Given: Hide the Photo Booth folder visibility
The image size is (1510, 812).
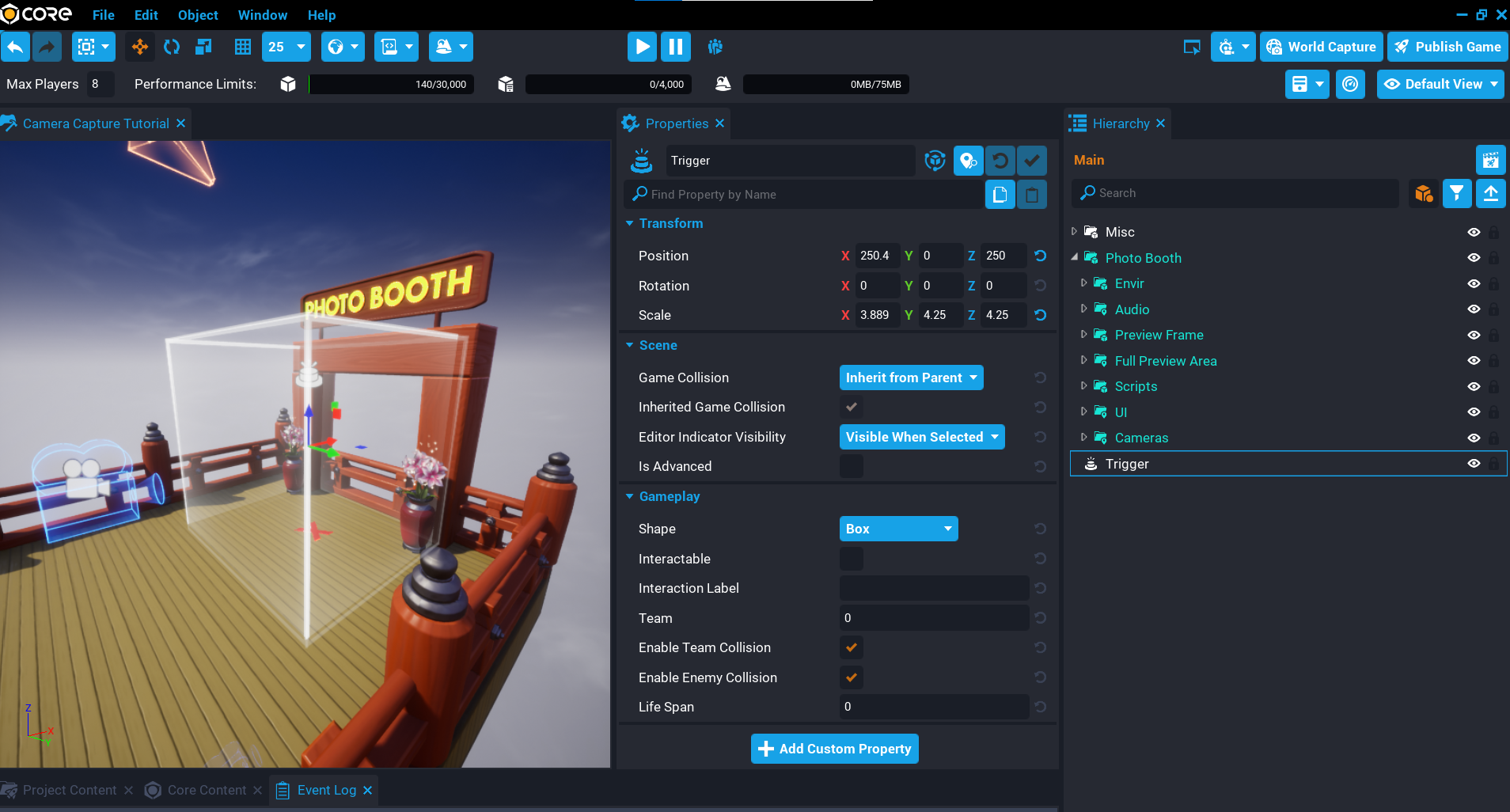Looking at the screenshot, I should coord(1474,258).
